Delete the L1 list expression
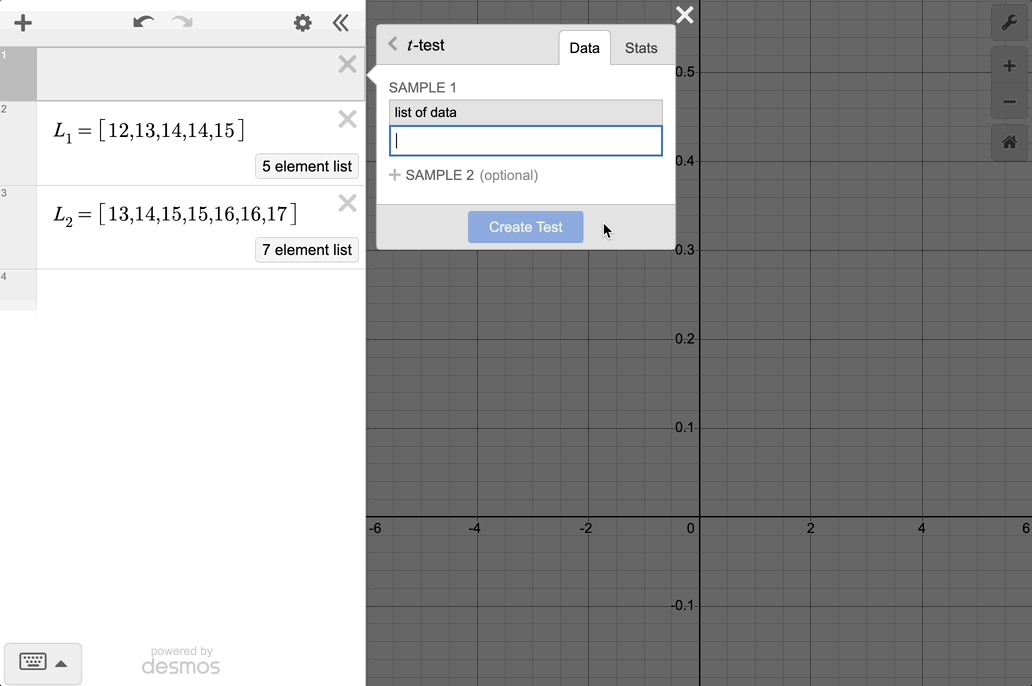The image size is (1032, 686). [347, 120]
